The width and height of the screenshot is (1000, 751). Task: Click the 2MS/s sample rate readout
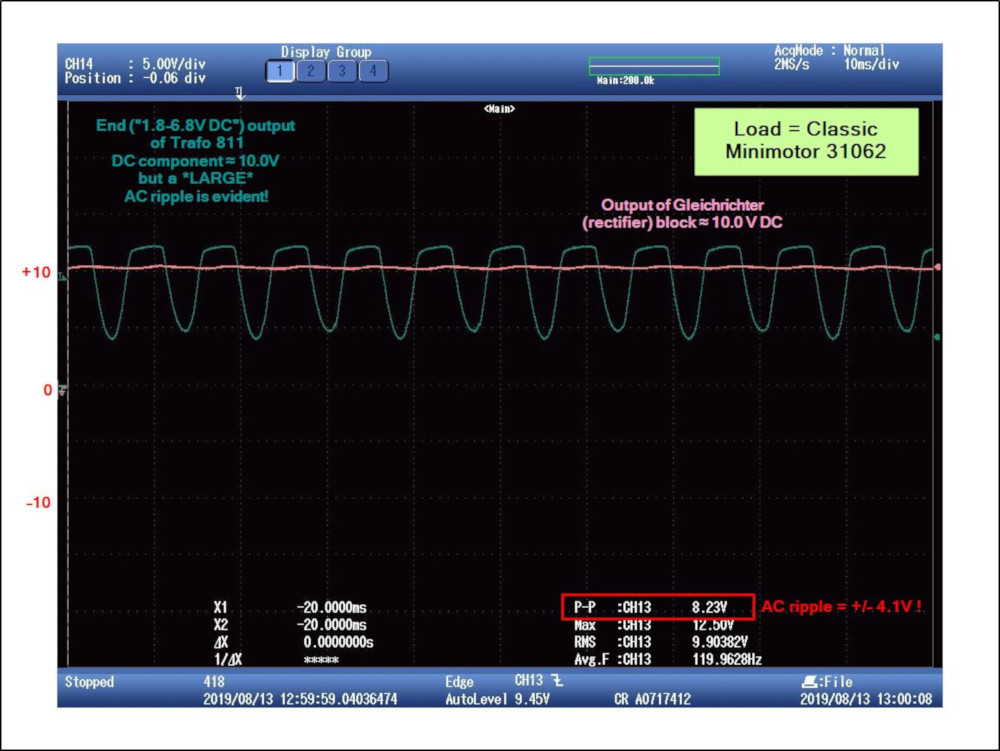pos(790,64)
